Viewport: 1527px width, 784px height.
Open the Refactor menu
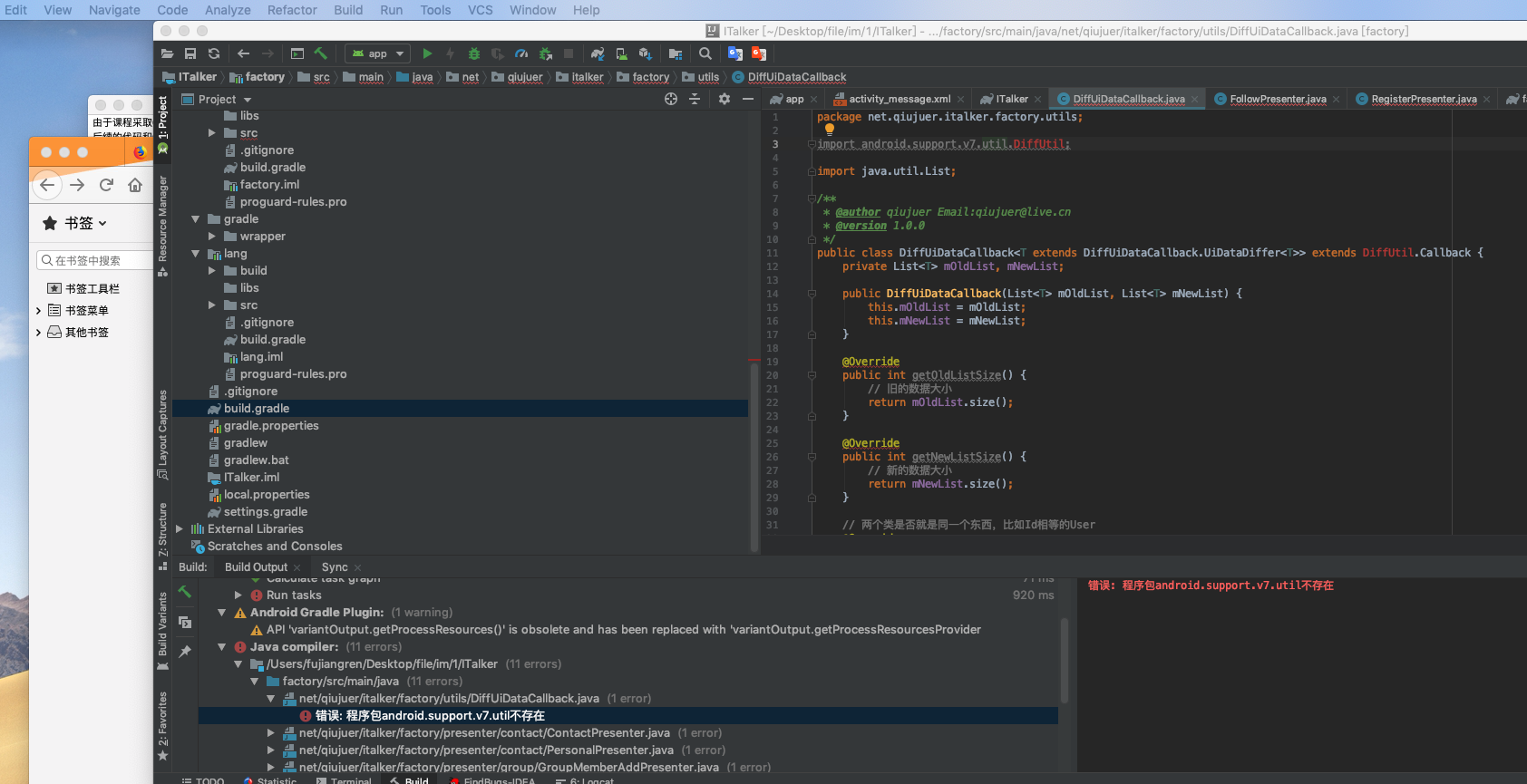click(x=291, y=10)
